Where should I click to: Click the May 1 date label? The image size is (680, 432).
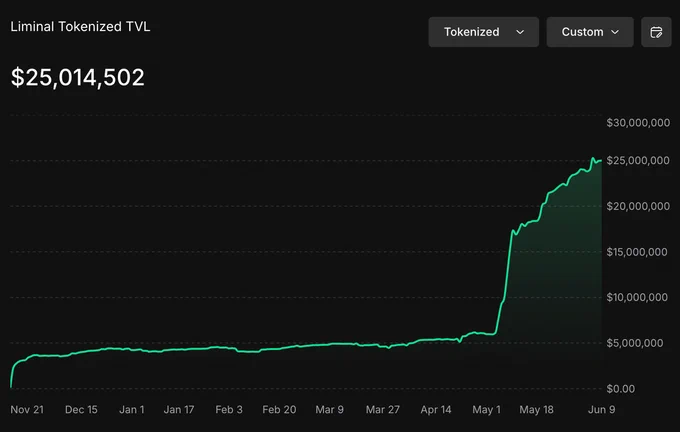pyautogui.click(x=486, y=409)
